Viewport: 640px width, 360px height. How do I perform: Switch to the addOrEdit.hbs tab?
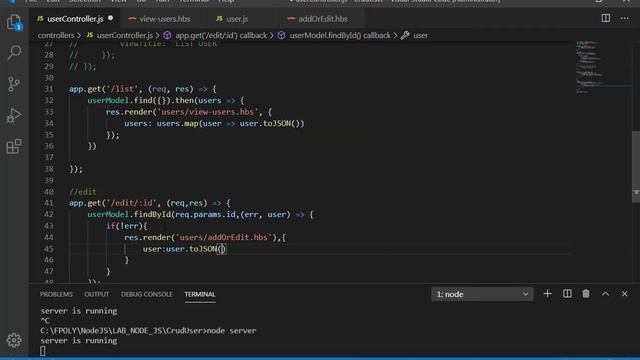click(x=322, y=19)
